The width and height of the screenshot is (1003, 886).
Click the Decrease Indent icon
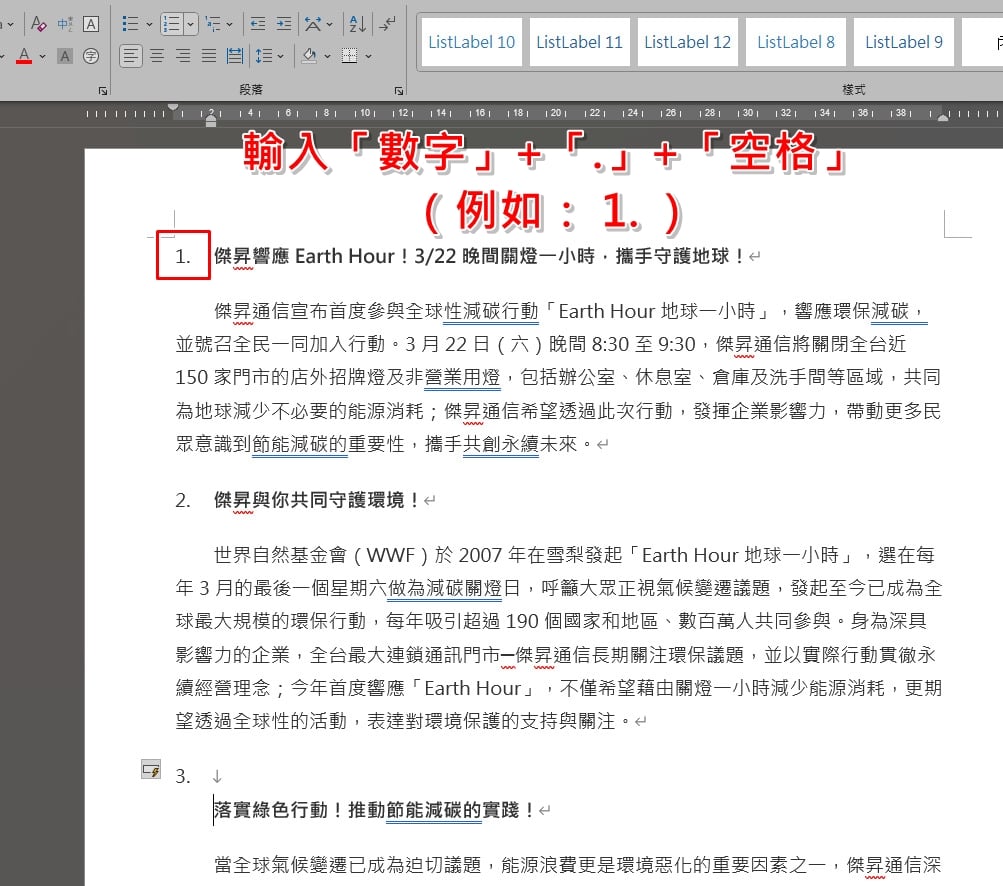(x=258, y=24)
